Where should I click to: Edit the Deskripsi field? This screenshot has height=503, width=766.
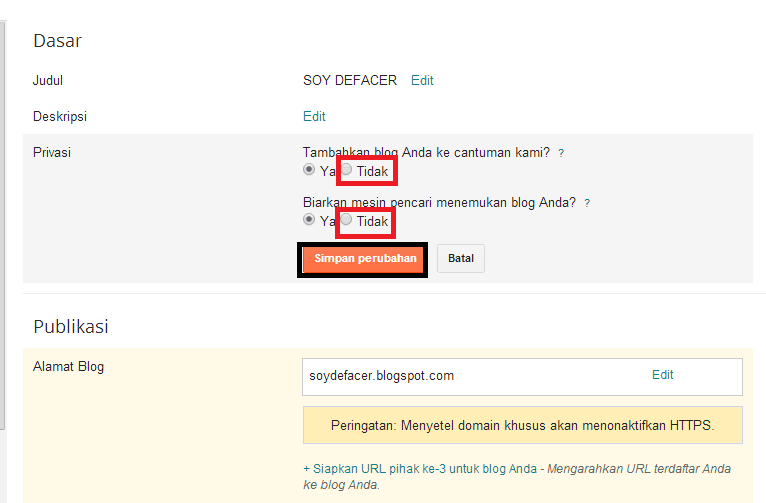(314, 117)
